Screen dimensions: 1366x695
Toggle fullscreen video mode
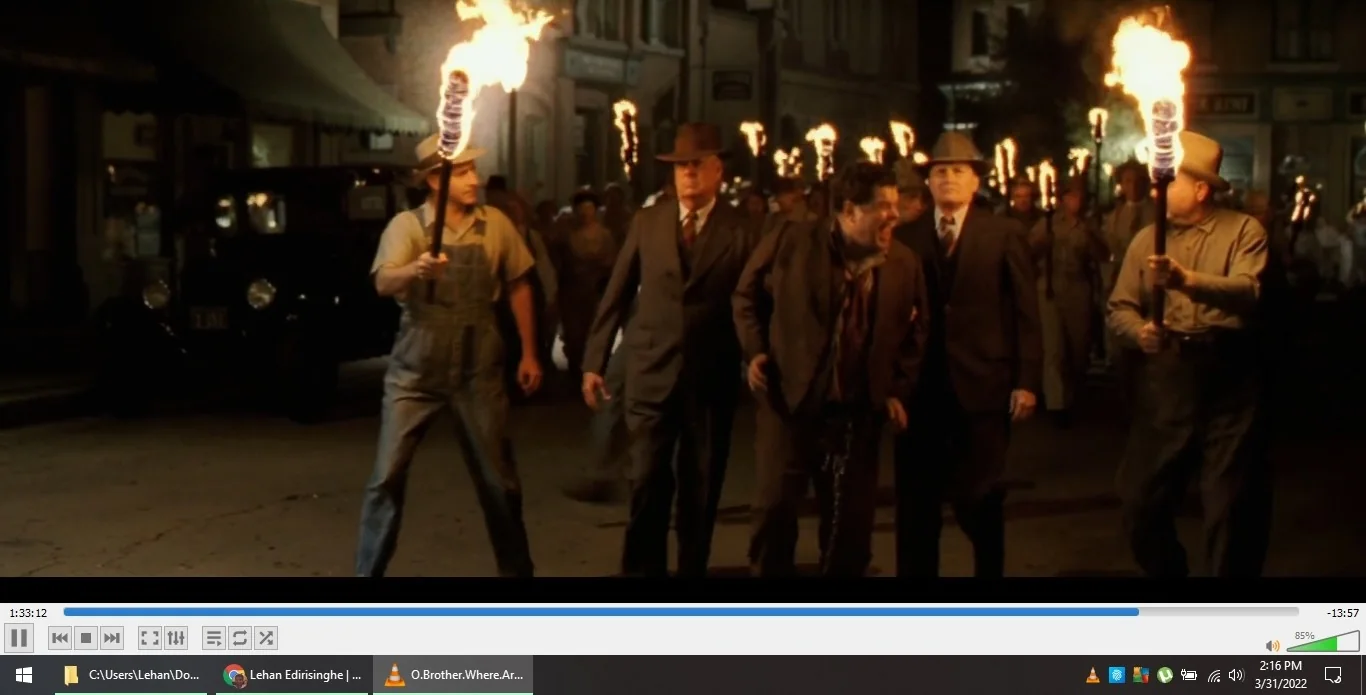149,638
